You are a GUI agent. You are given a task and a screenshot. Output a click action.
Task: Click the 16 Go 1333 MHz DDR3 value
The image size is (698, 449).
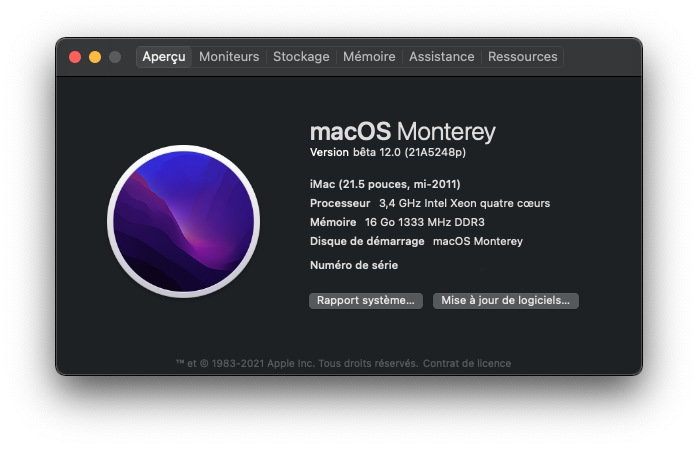tap(425, 222)
